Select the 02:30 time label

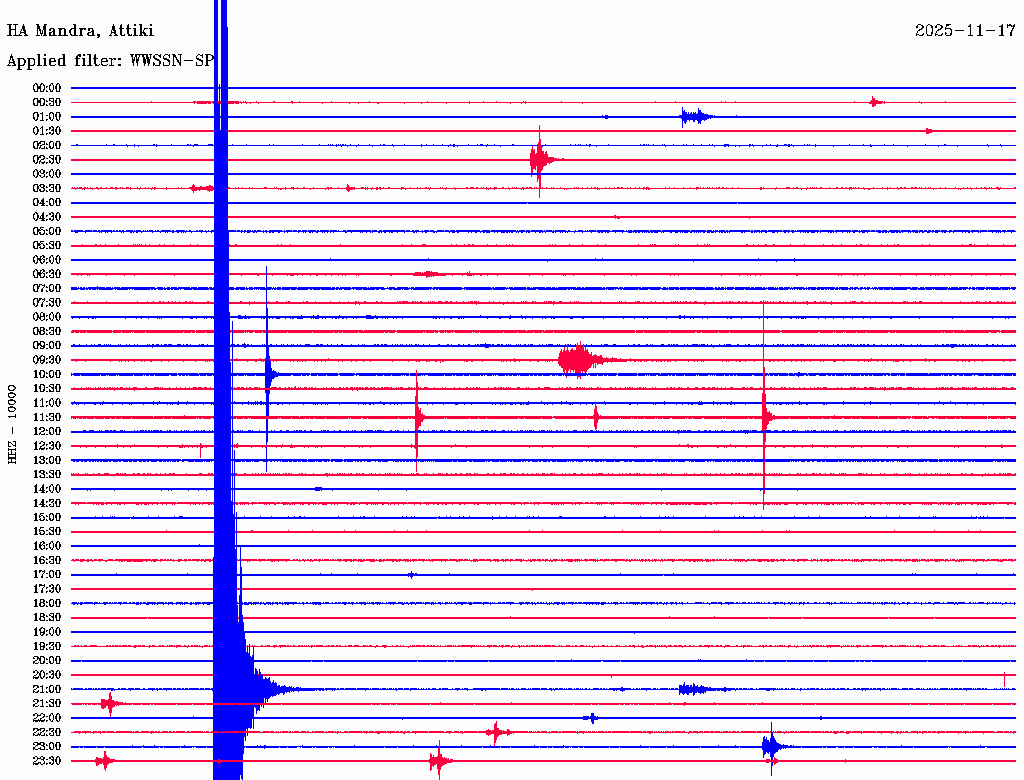(47, 159)
